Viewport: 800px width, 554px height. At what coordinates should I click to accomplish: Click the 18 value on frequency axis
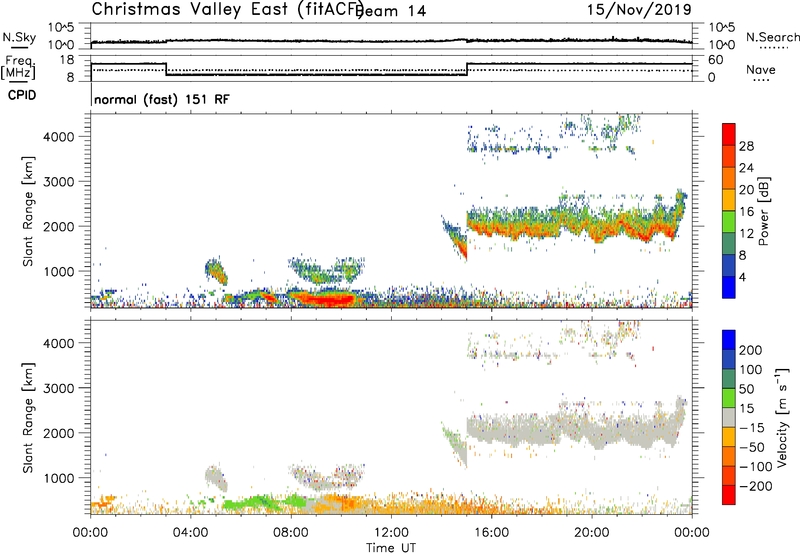click(67, 60)
